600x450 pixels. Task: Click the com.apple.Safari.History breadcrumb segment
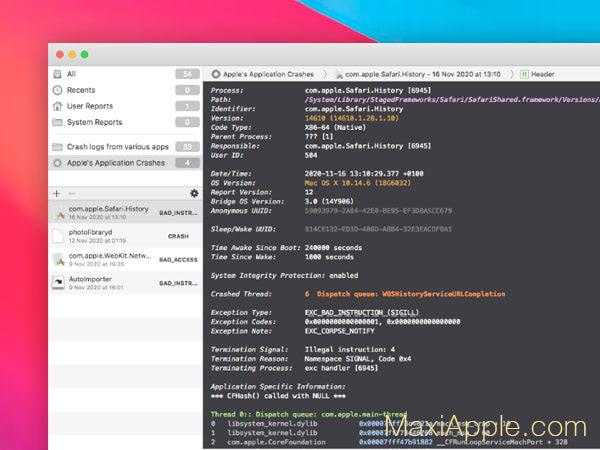(x=423, y=74)
